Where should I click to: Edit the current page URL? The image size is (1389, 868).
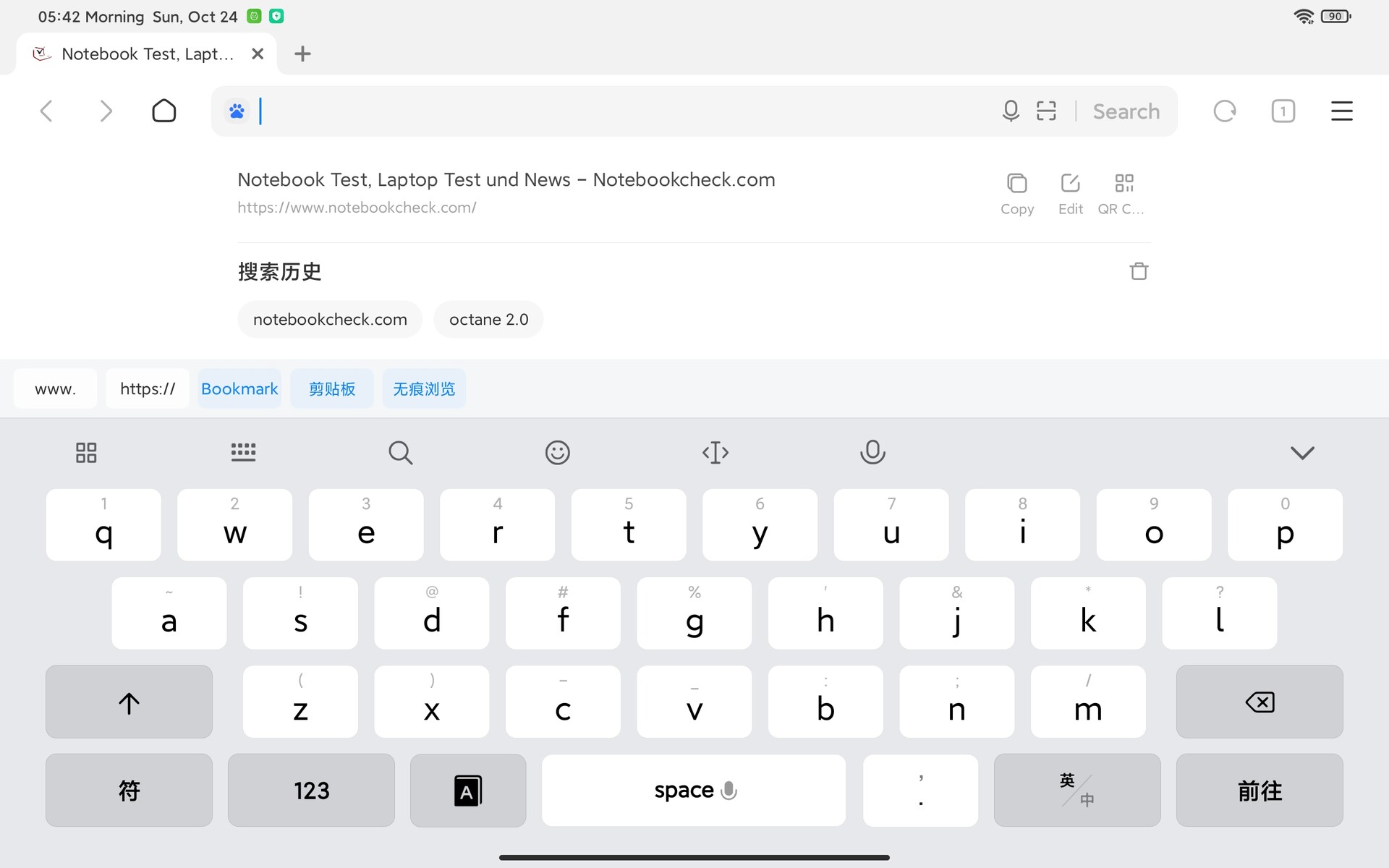1070,193
